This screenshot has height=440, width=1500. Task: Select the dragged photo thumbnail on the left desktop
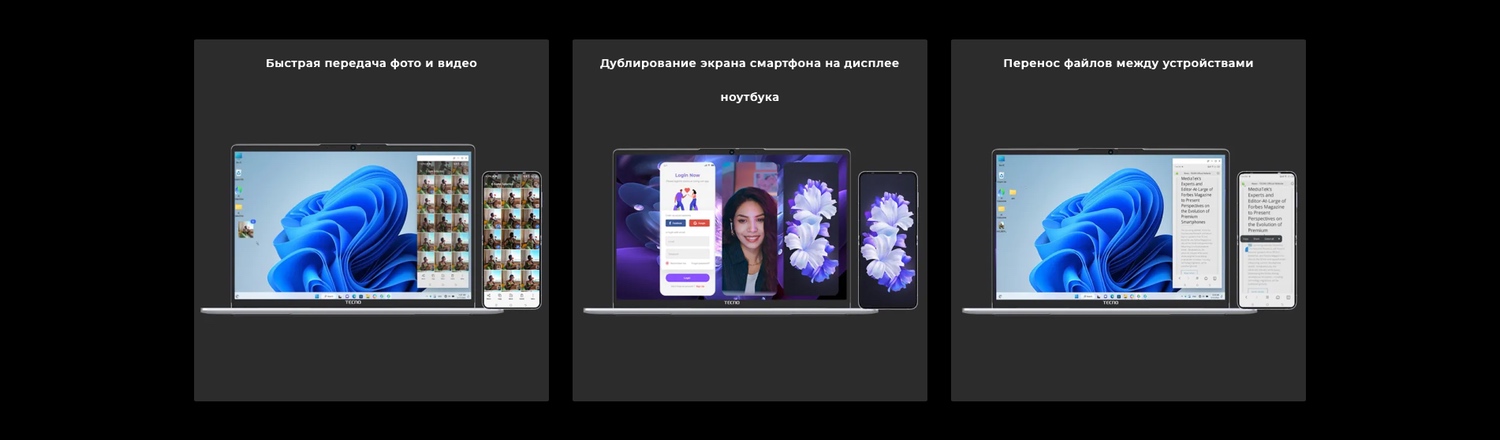245,229
